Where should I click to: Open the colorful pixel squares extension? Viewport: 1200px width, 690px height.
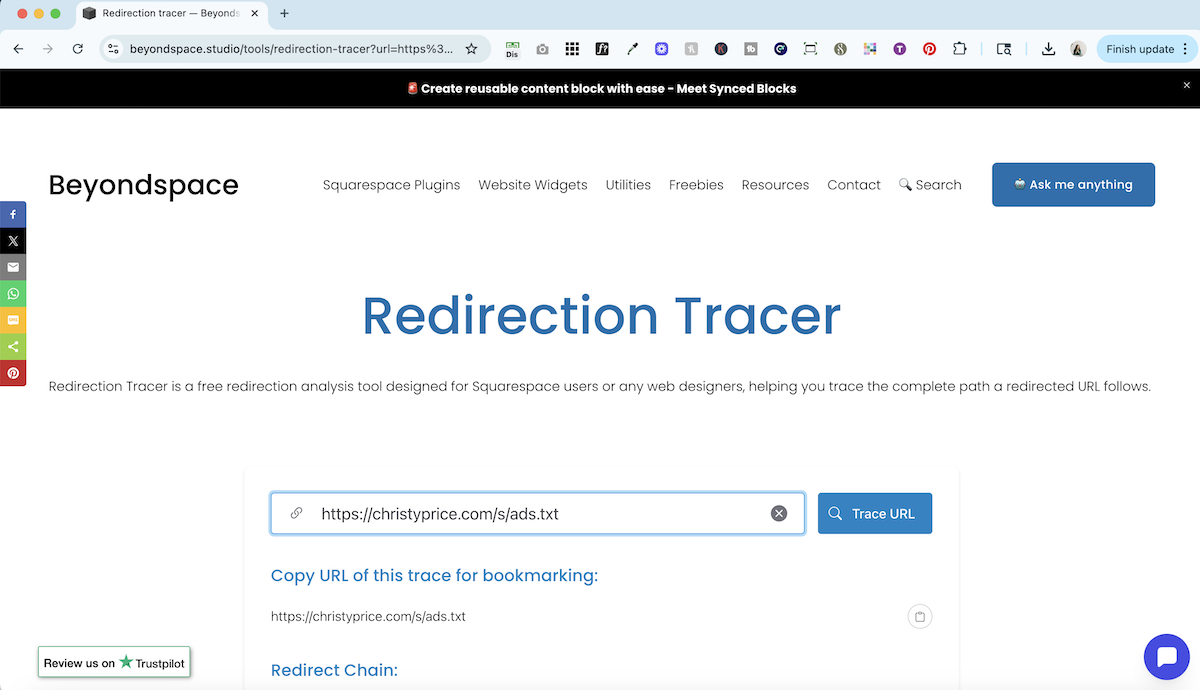(x=869, y=48)
